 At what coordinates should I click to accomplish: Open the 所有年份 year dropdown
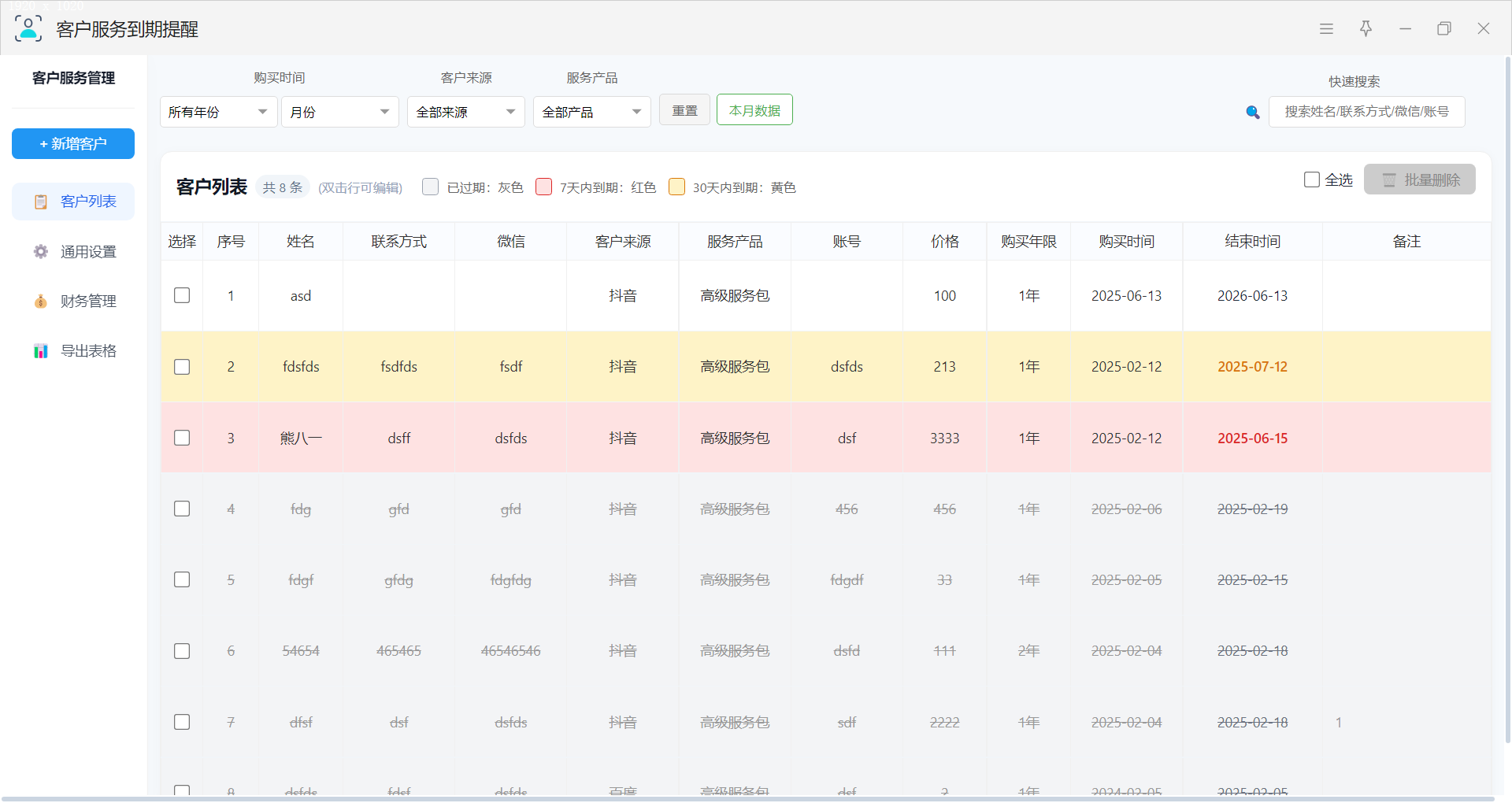[x=219, y=112]
